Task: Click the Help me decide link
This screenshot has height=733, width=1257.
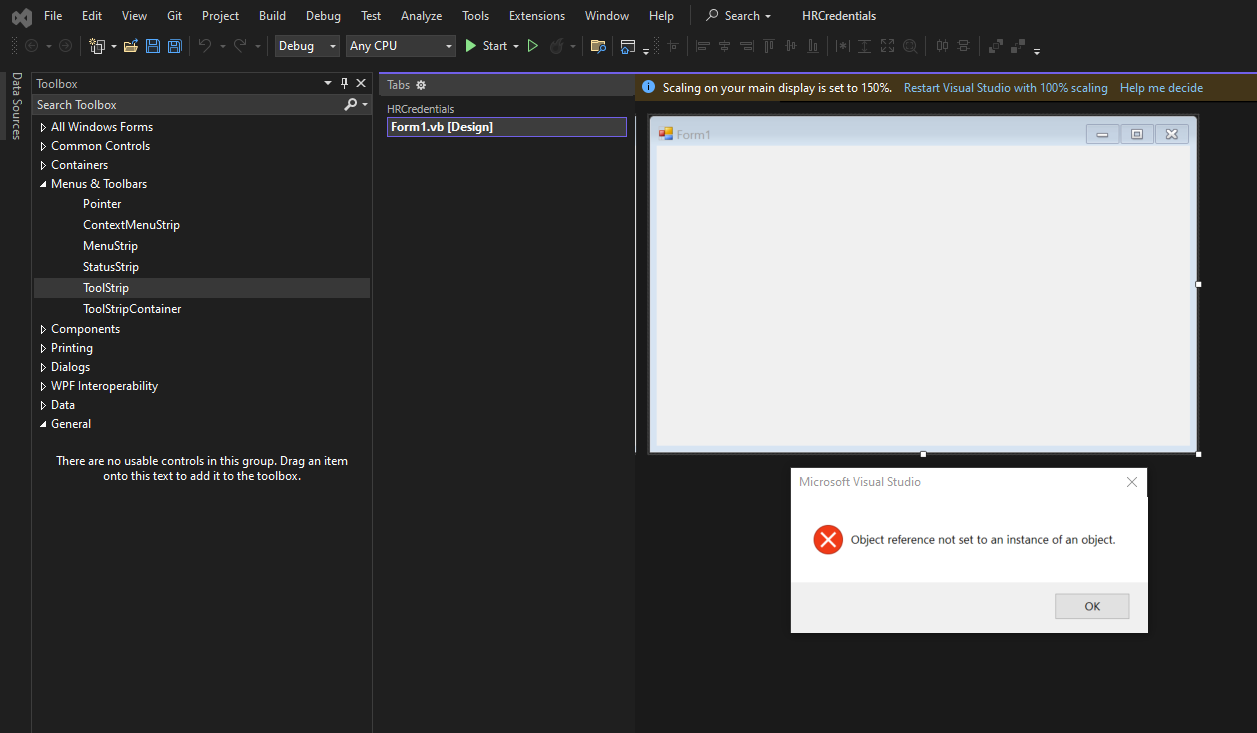Action: coord(1161,88)
